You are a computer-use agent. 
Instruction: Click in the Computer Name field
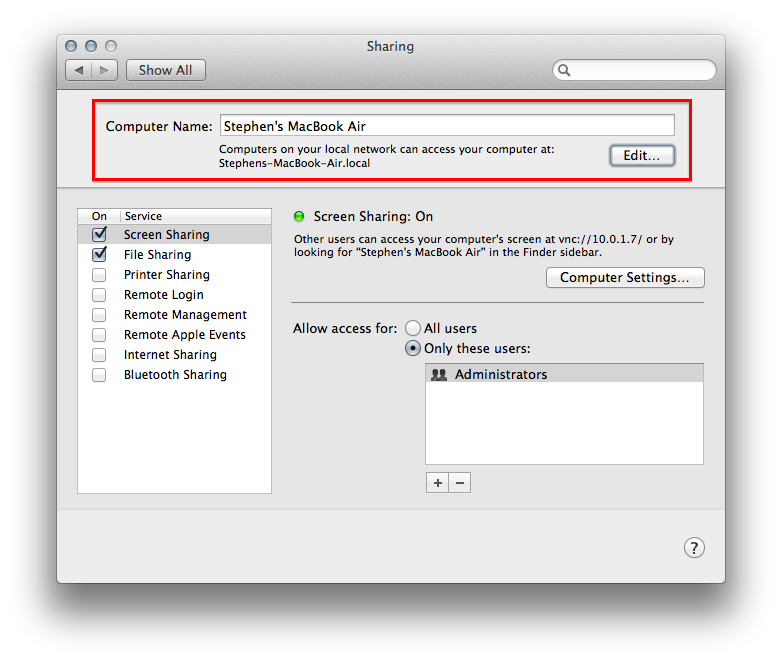coord(447,125)
